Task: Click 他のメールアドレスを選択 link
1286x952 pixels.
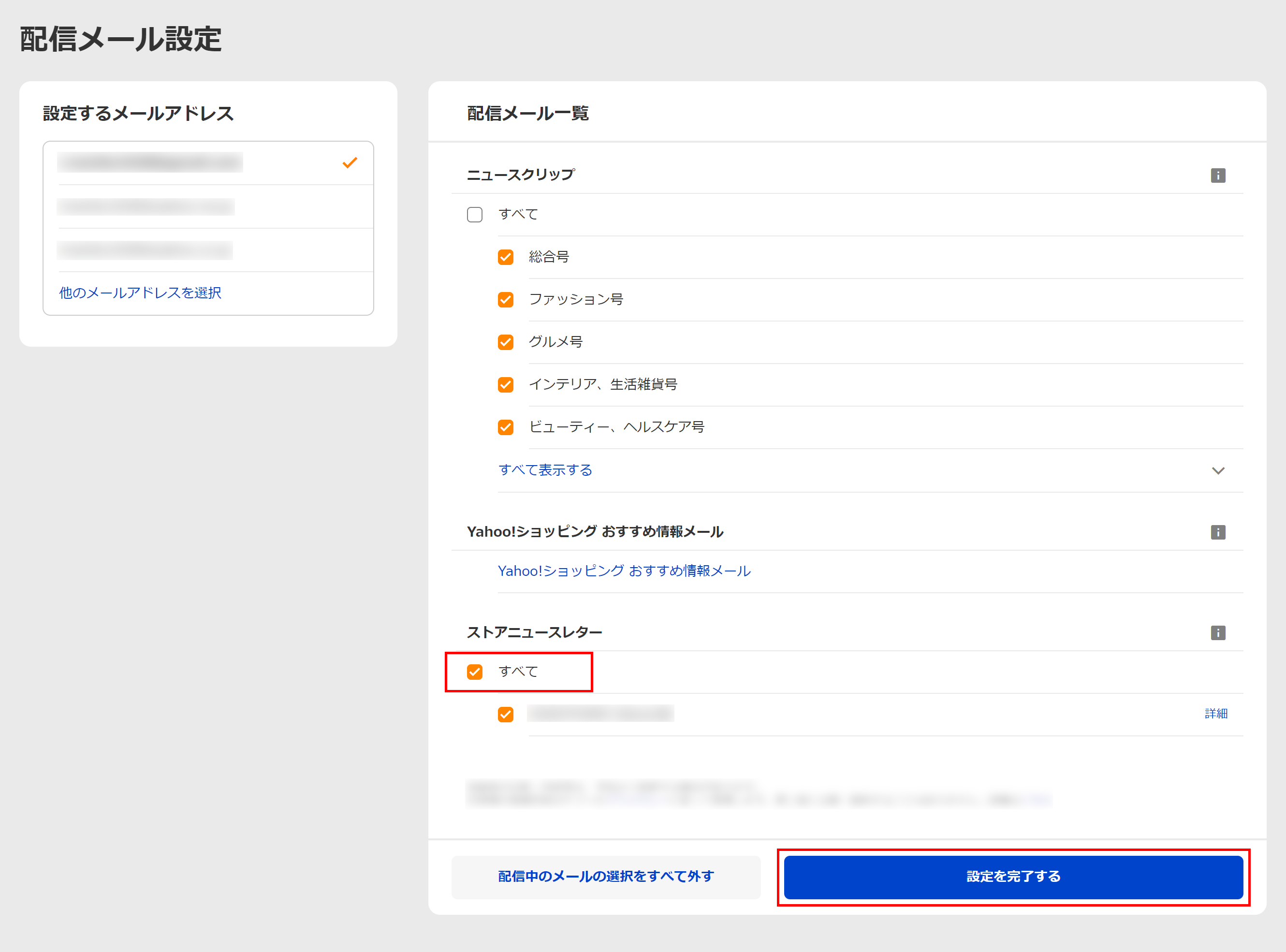Action: [x=140, y=293]
